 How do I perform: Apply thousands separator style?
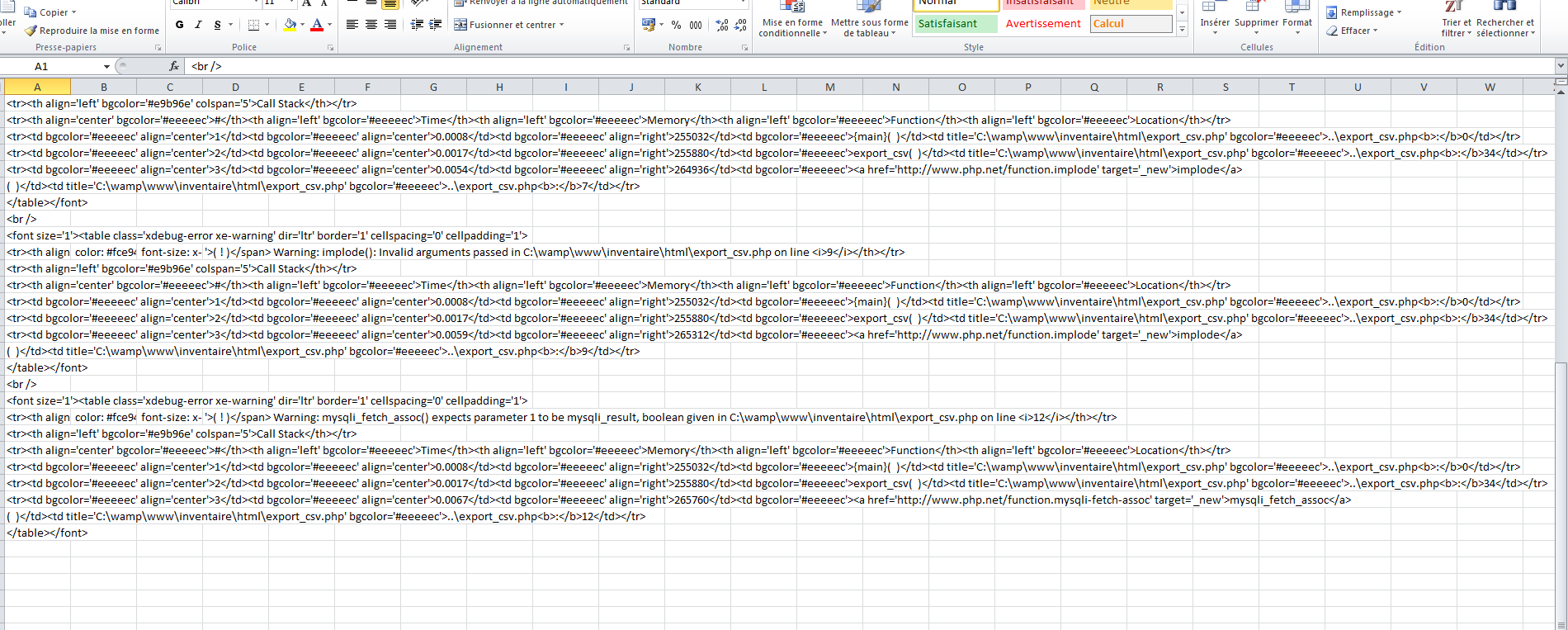point(696,25)
